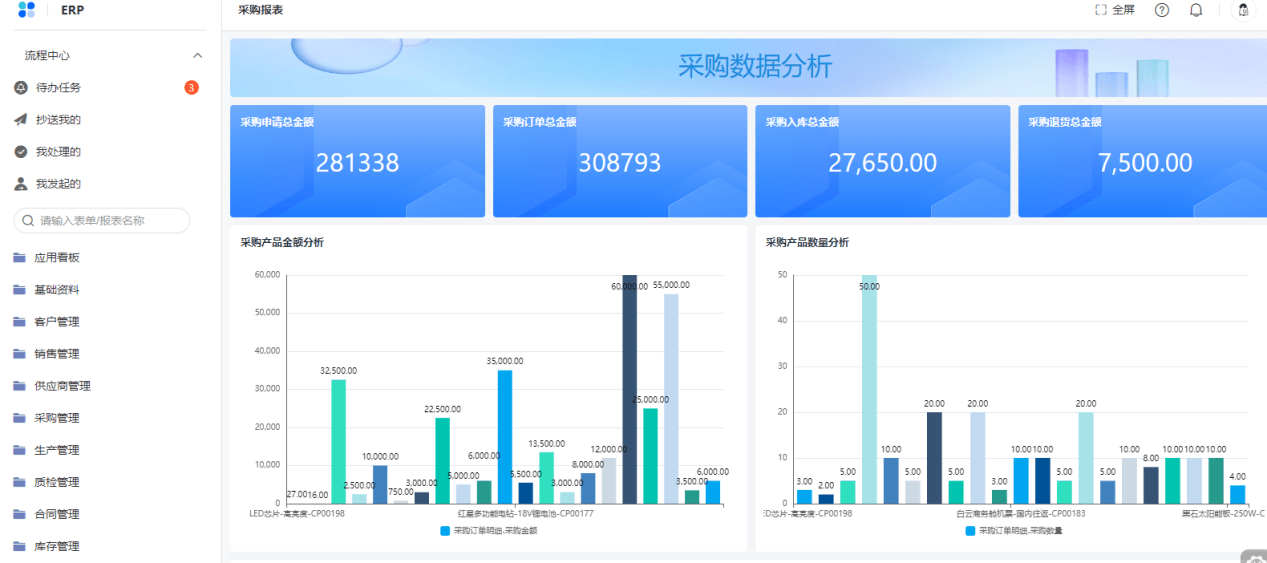Image resolution: width=1267 pixels, height=563 pixels.
Task: Open the 供应商管理 menu folder
Action: [x=62, y=386]
